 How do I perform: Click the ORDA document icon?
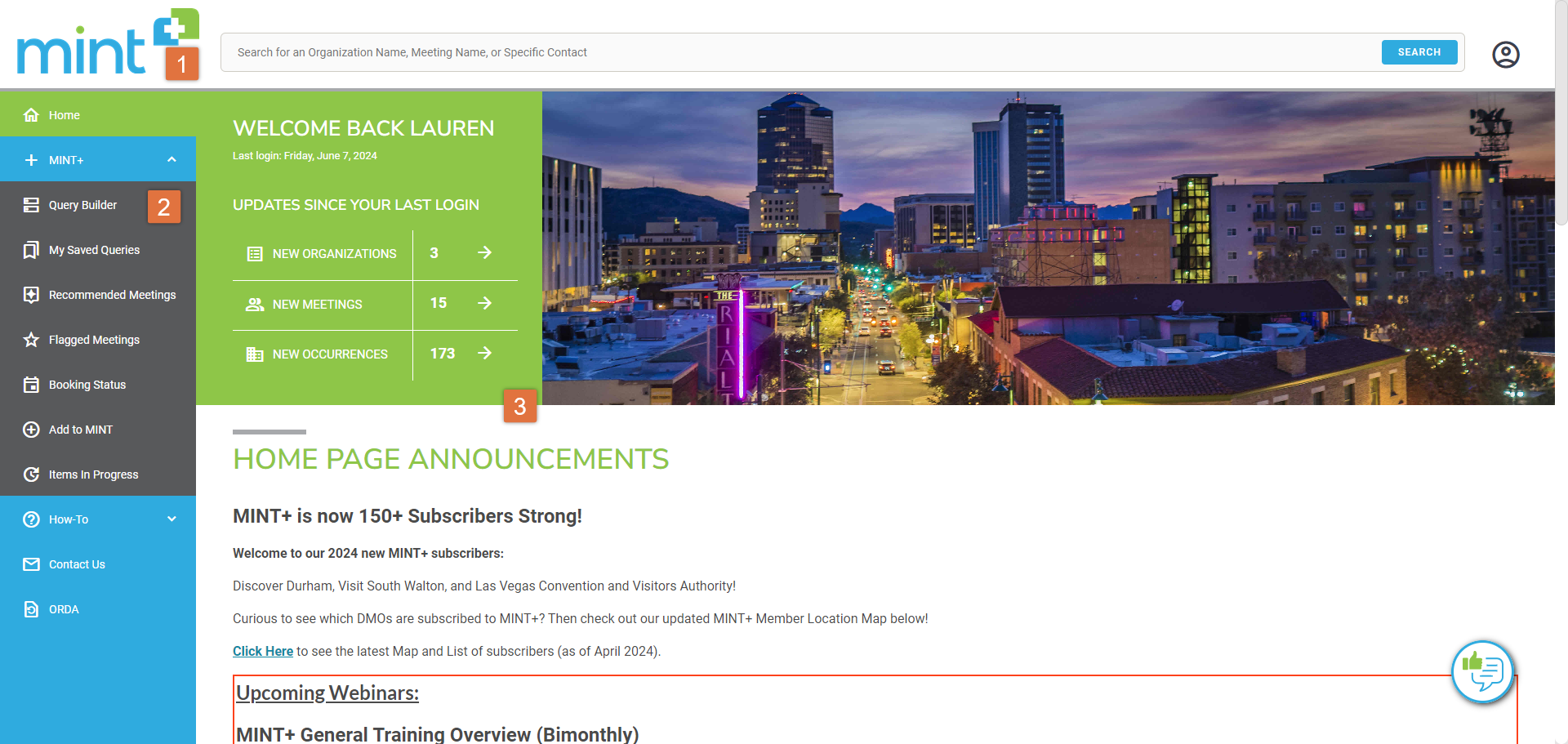point(31,609)
